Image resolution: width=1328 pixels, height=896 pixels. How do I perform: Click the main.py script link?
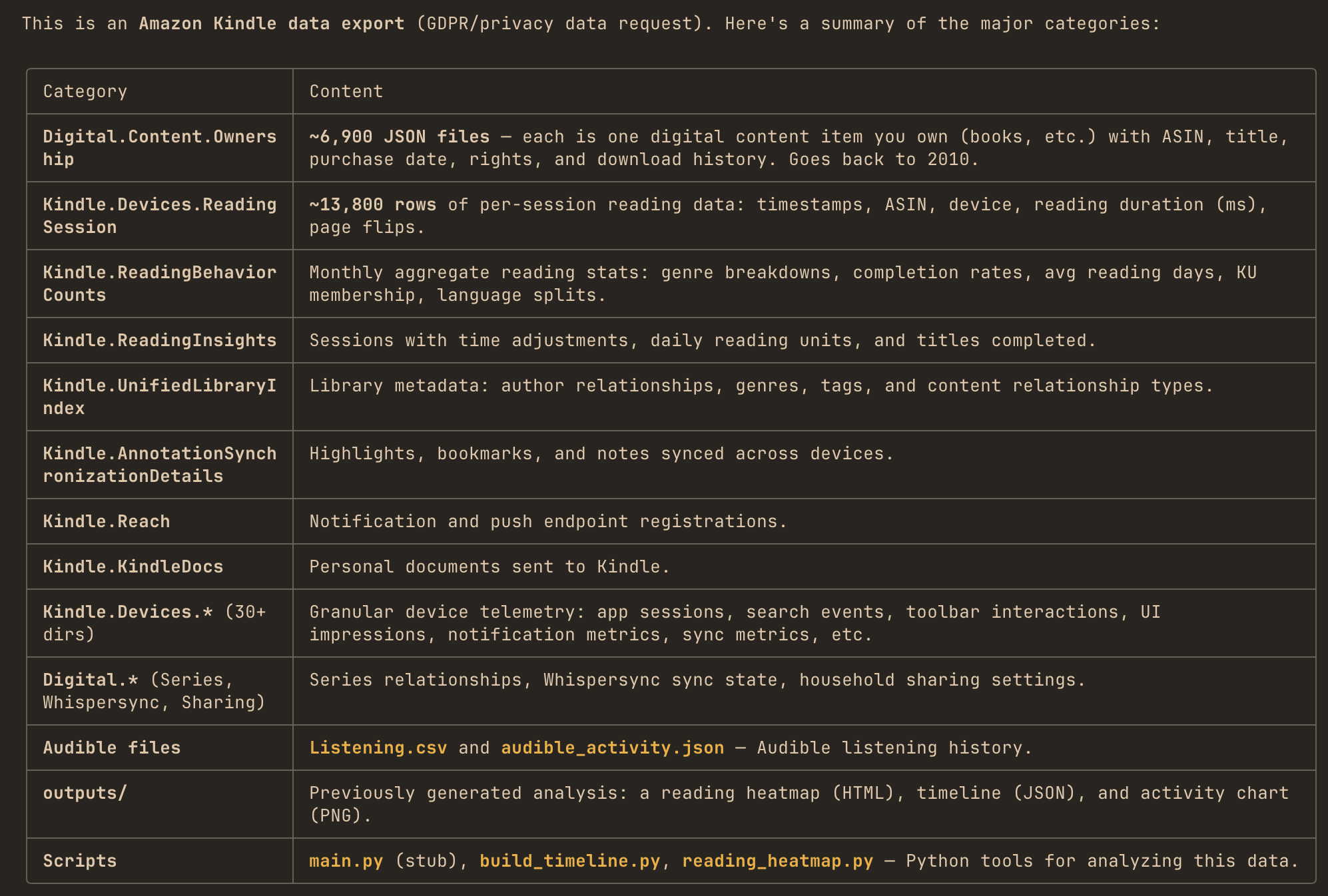[346, 860]
